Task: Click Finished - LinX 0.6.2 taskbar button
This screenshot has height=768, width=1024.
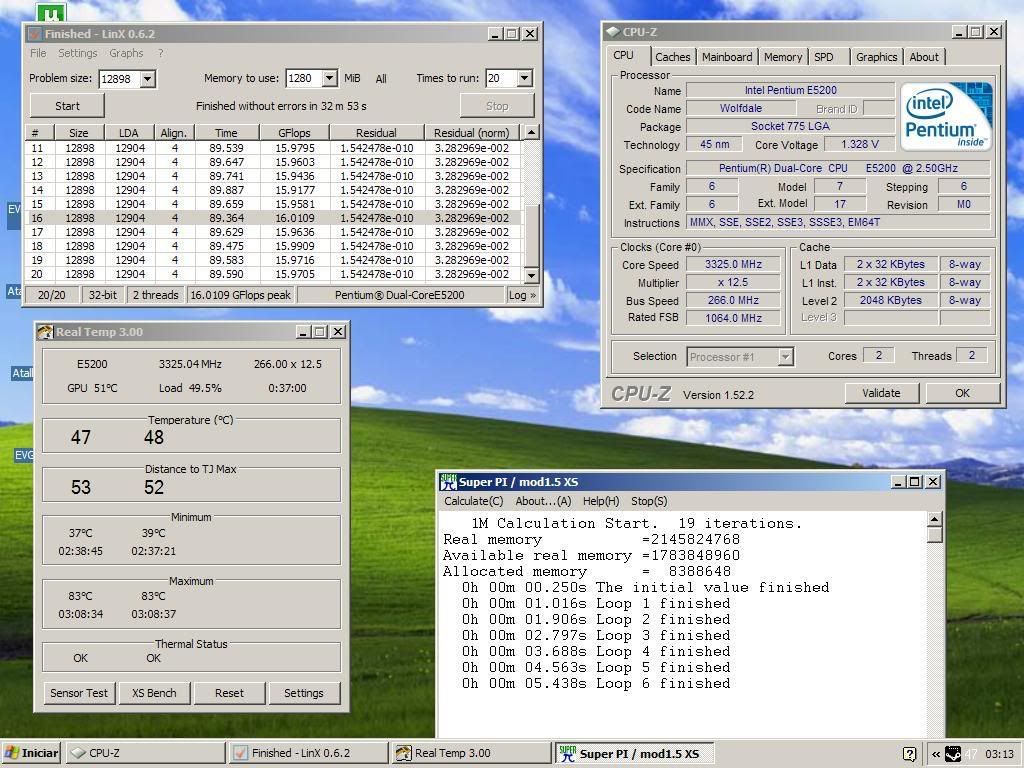Action: (x=308, y=753)
